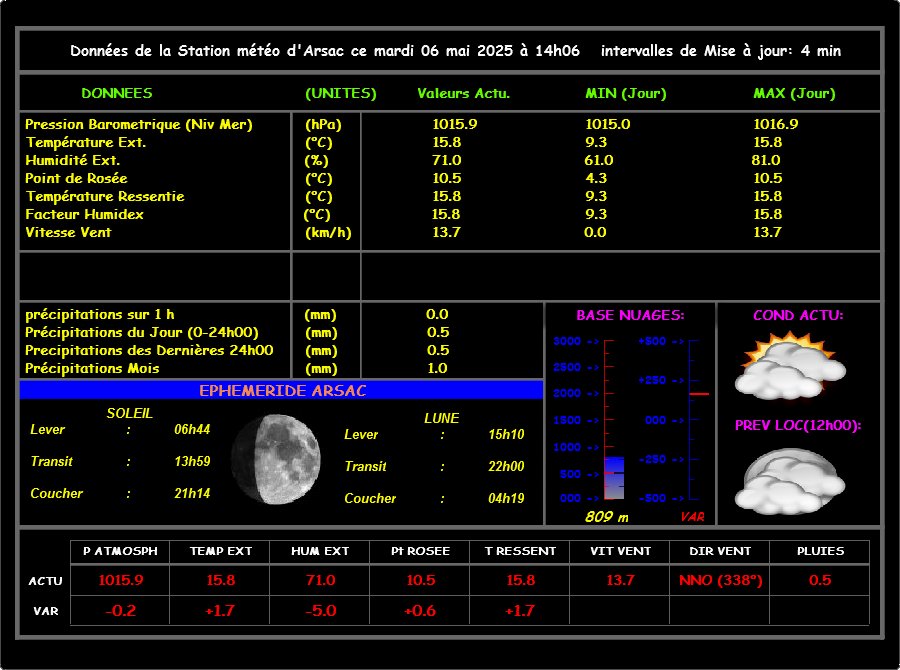Click the maximum humidity value 81.0
900x670 pixels.
[x=766, y=160]
